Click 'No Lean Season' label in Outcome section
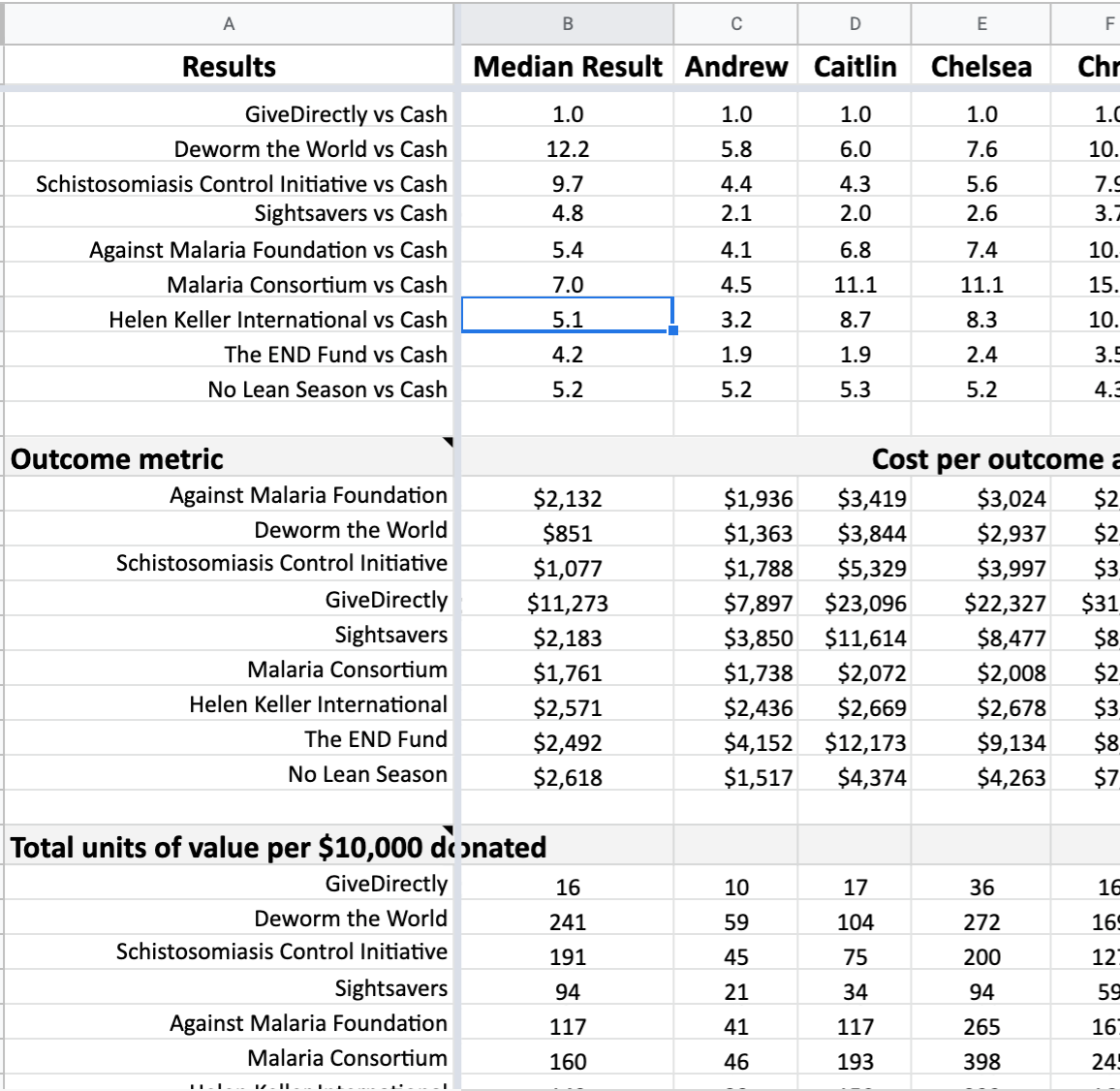Screen dimensions: 1120x1091 point(367,774)
